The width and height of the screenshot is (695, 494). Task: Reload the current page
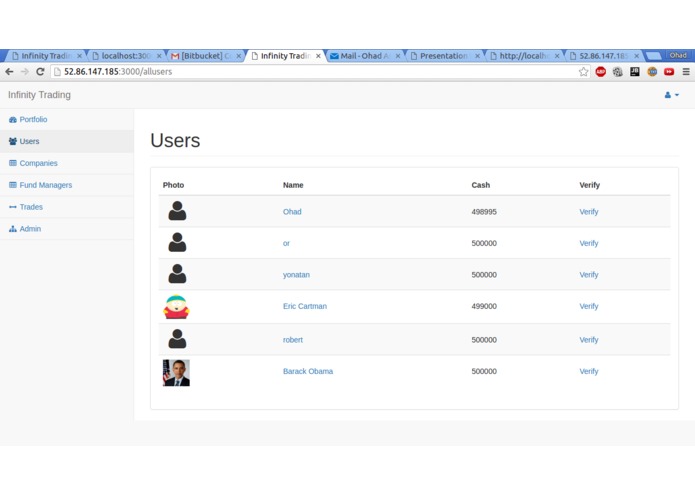40,71
